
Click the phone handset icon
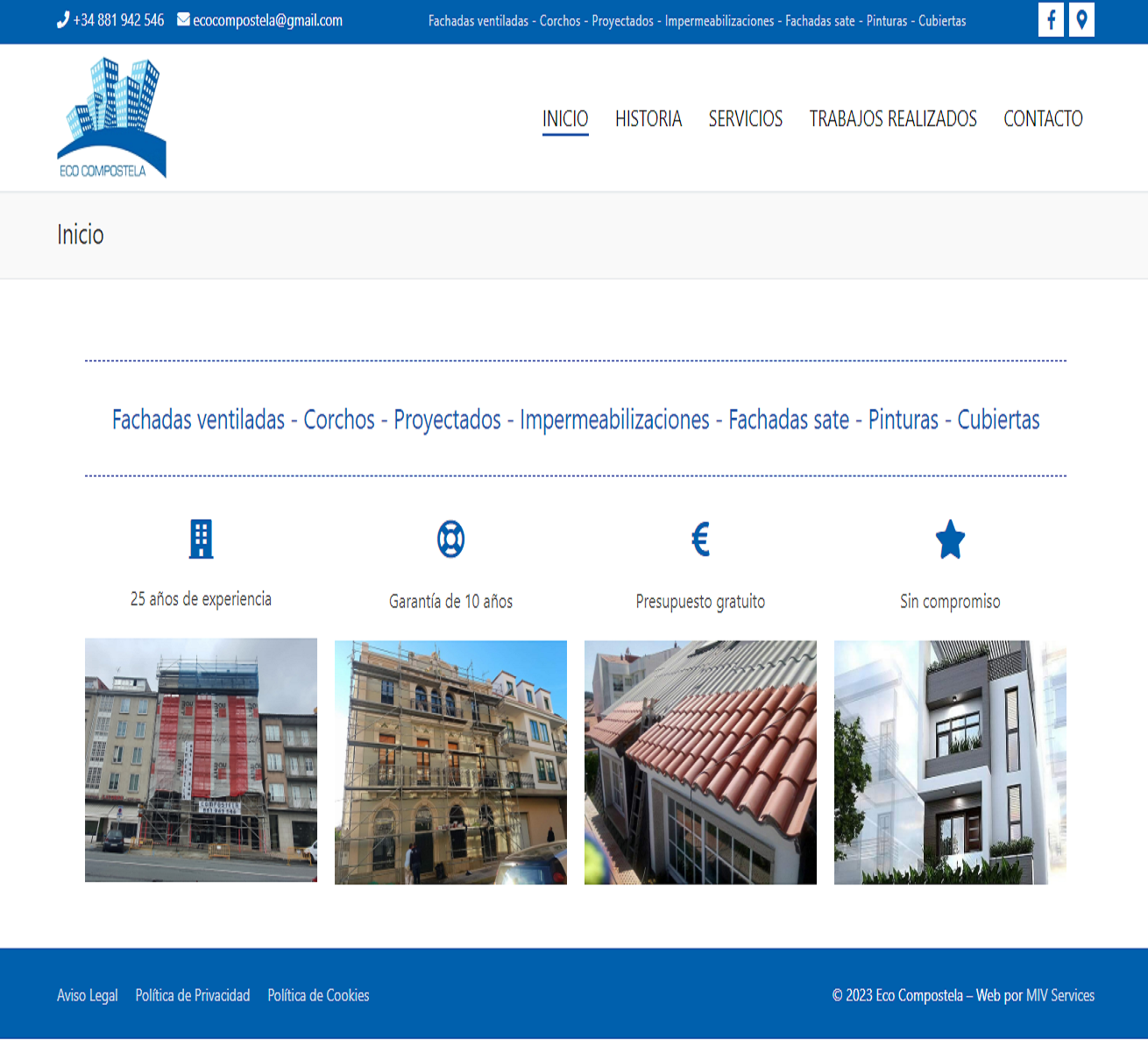(x=63, y=19)
